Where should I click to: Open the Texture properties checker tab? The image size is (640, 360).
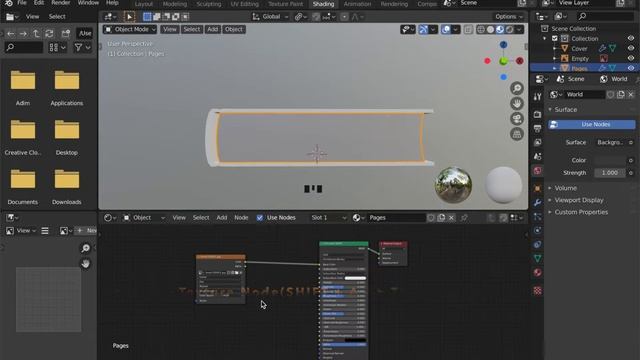coord(538,291)
